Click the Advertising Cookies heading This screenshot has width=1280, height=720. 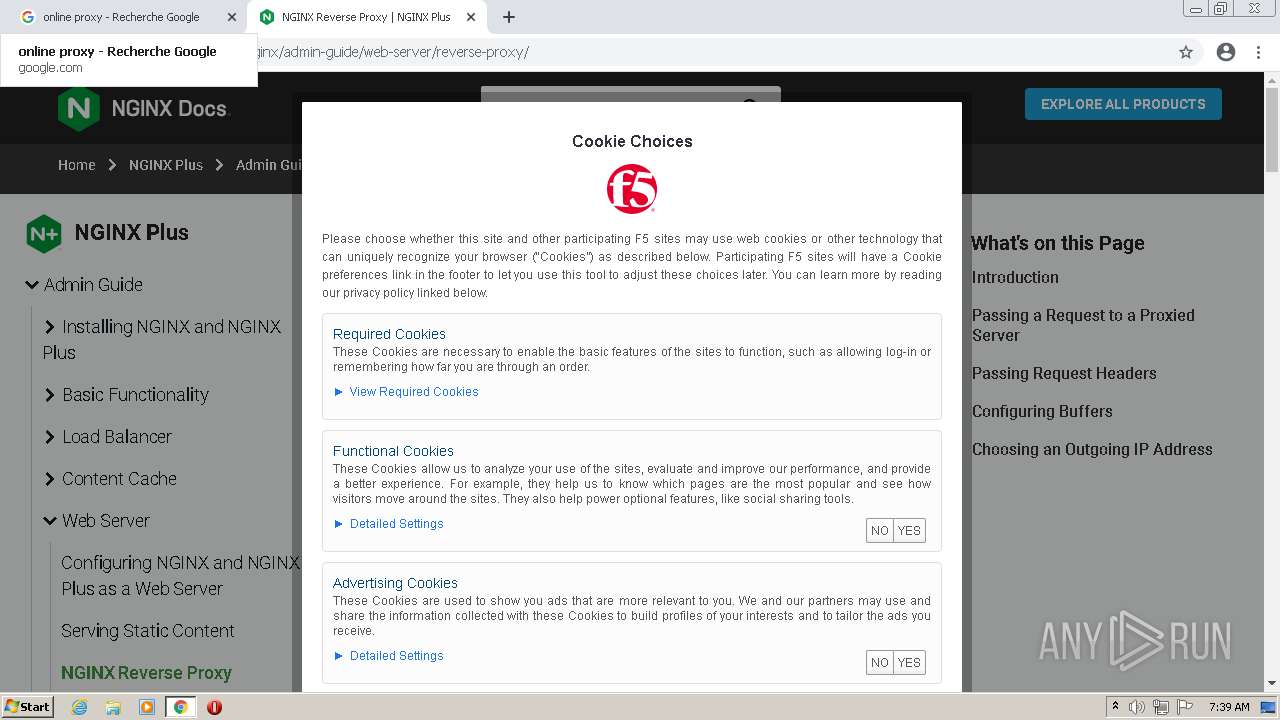(x=395, y=583)
